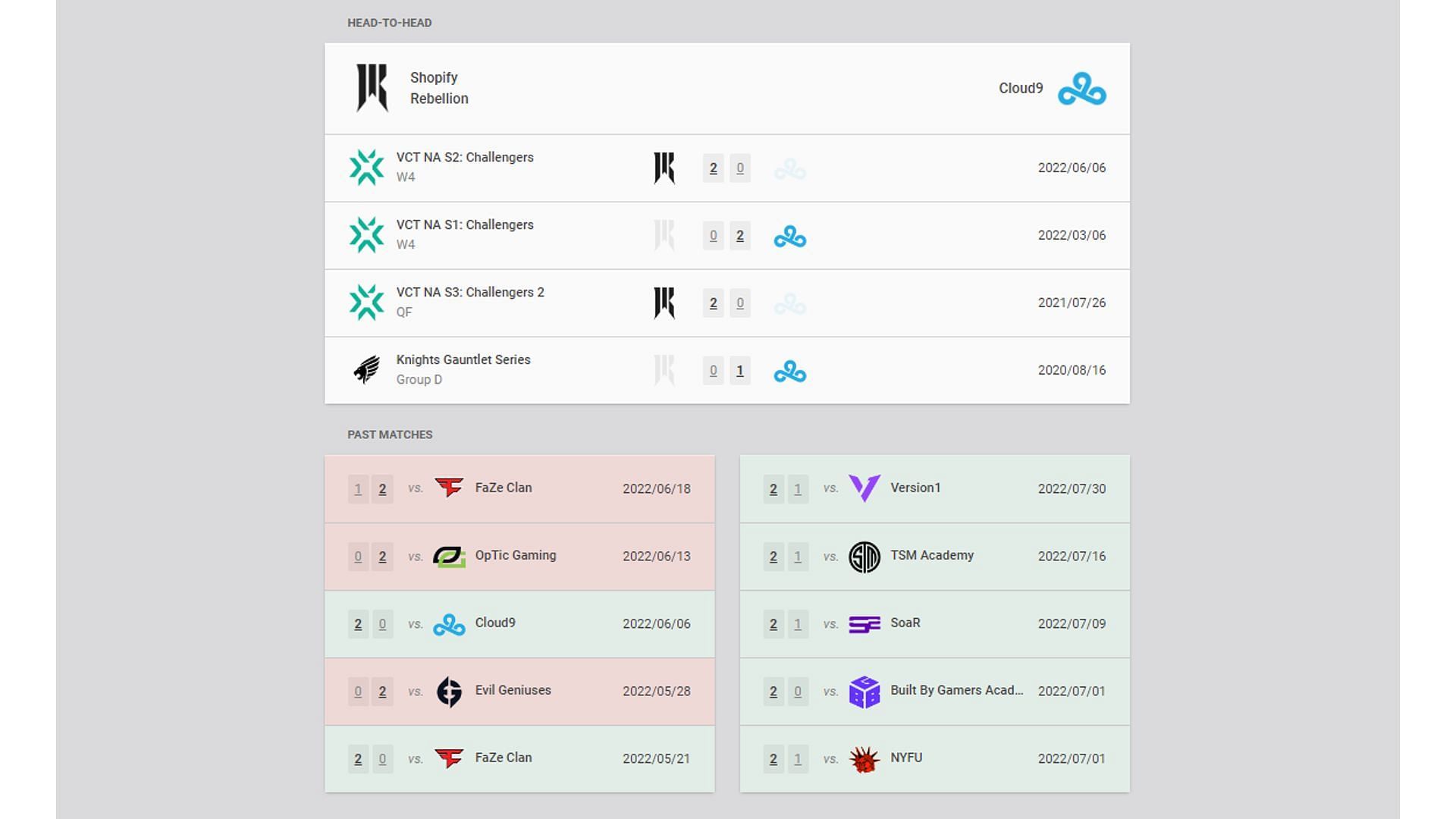Click date 2021/07/26 in head-to-head list
This screenshot has height=819, width=1456.
(x=1072, y=303)
